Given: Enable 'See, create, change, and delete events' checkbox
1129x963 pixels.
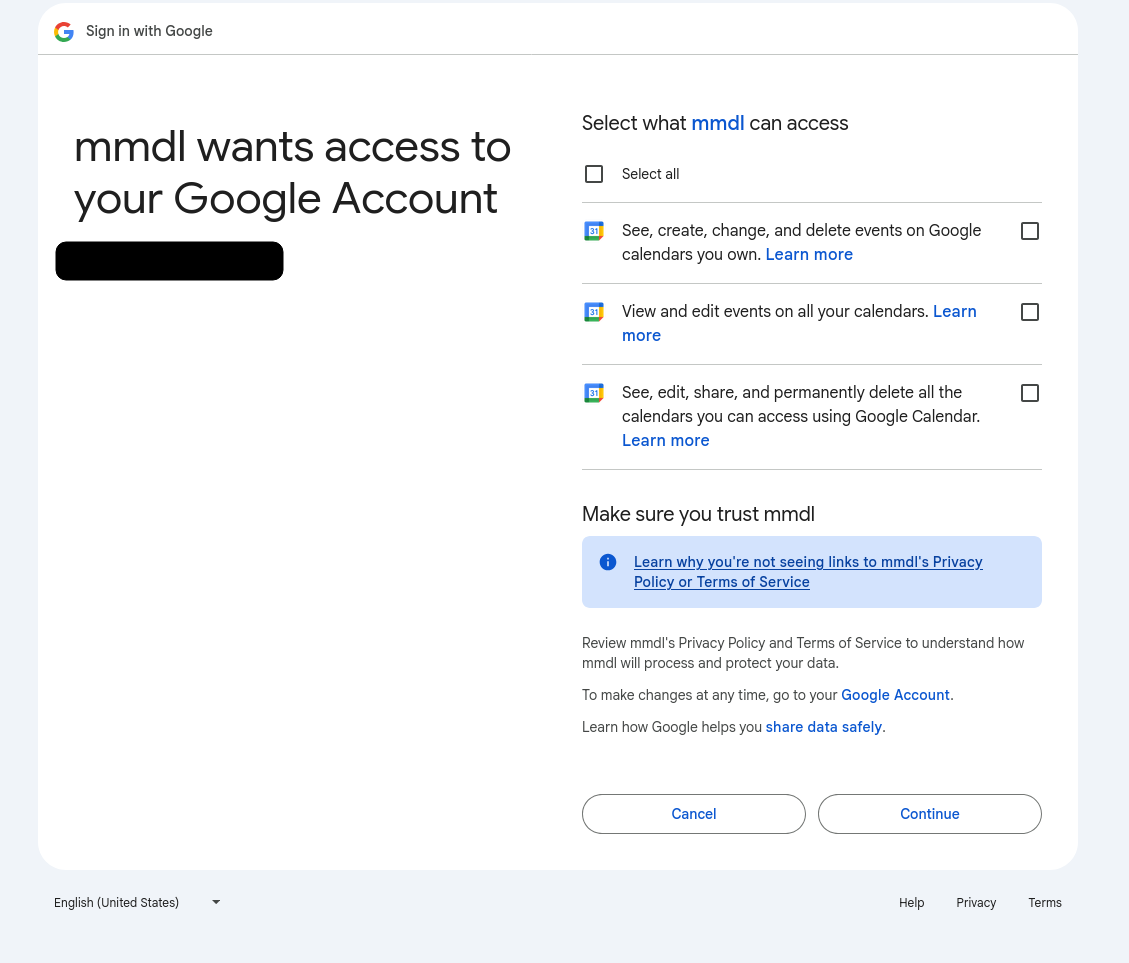Looking at the screenshot, I should tap(1030, 231).
